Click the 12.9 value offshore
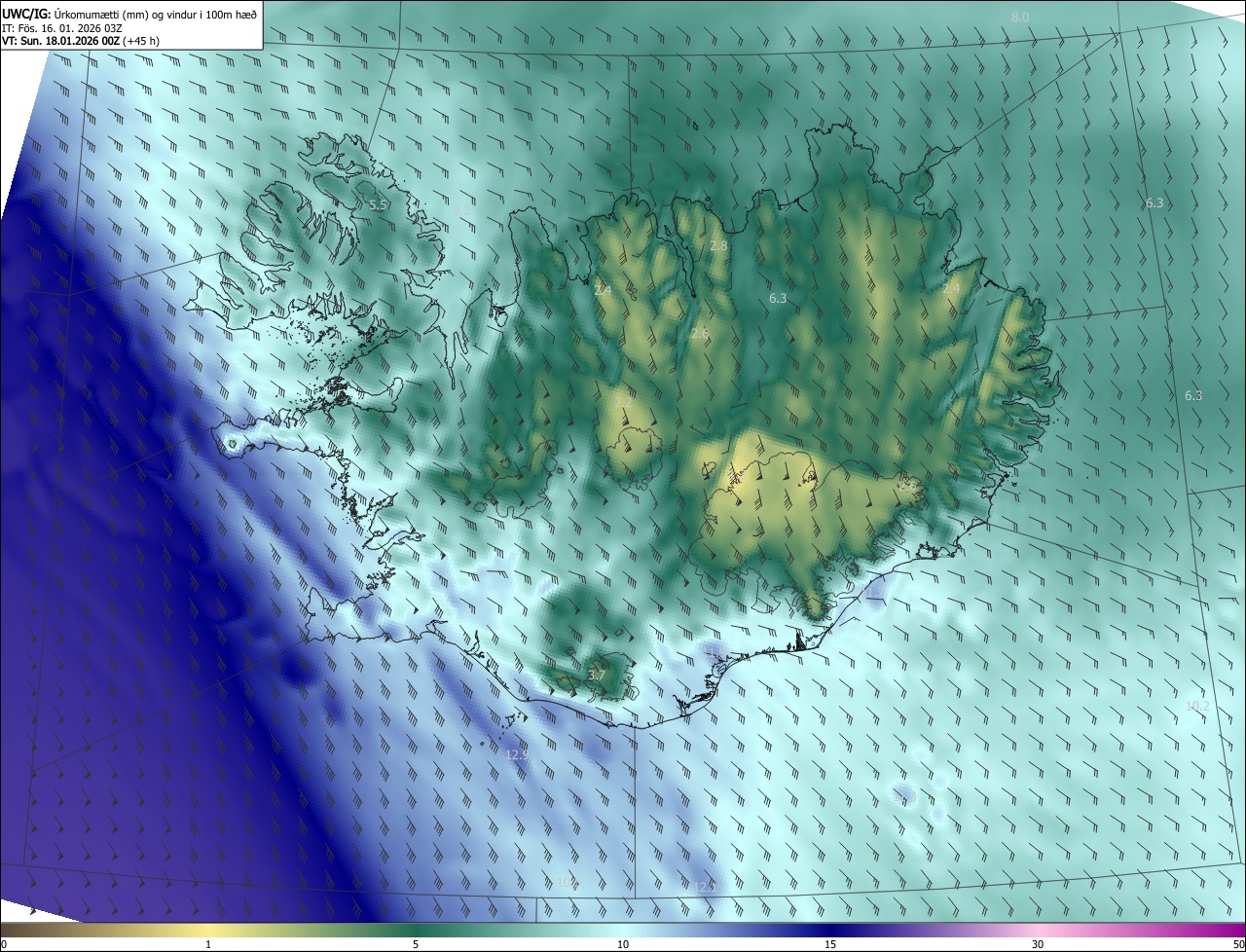The width and height of the screenshot is (1246, 952). point(517,754)
